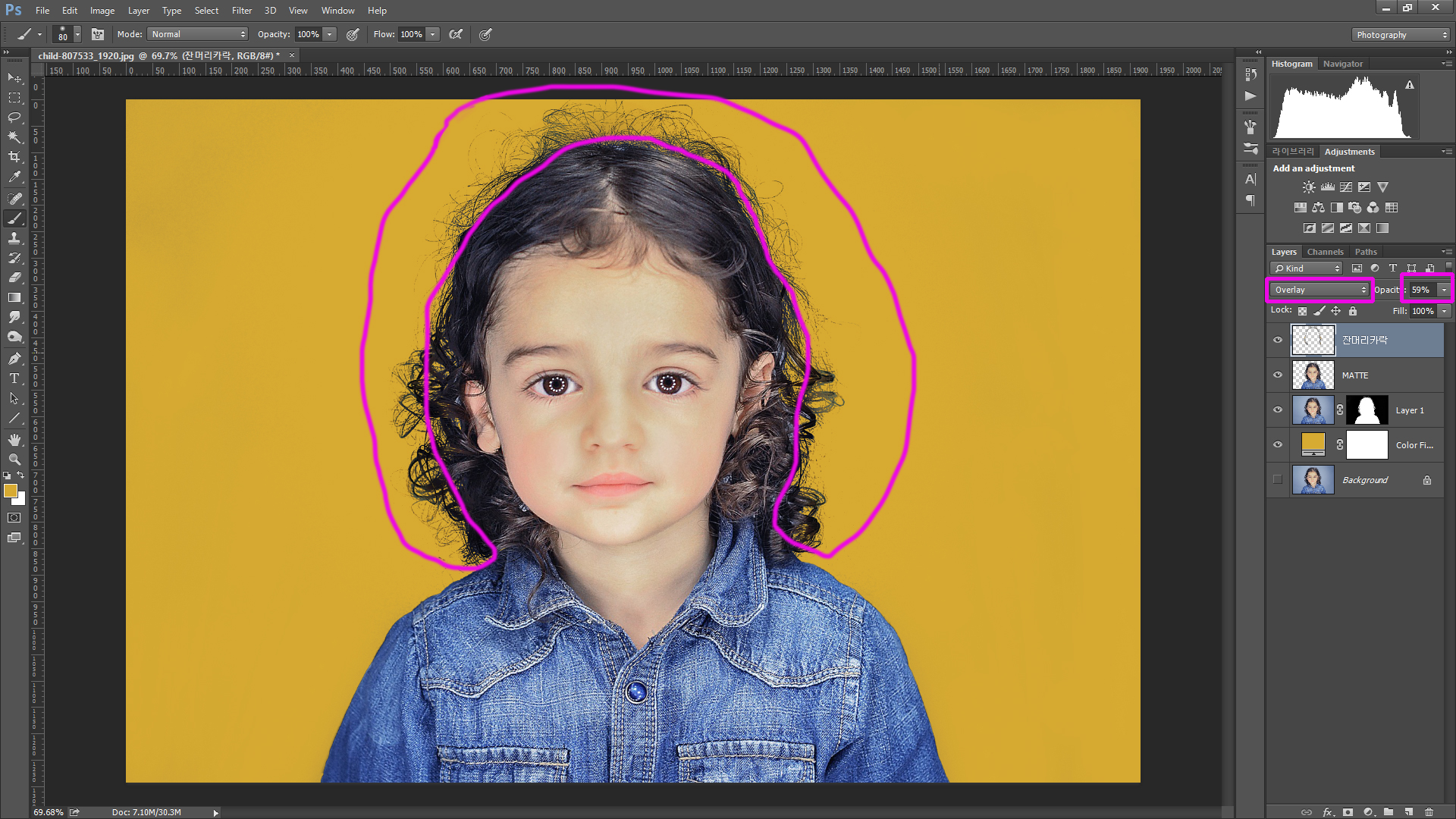Viewport: 1456px width, 819px height.
Task: Hide the MATTE layer visibility eye
Action: tap(1278, 375)
